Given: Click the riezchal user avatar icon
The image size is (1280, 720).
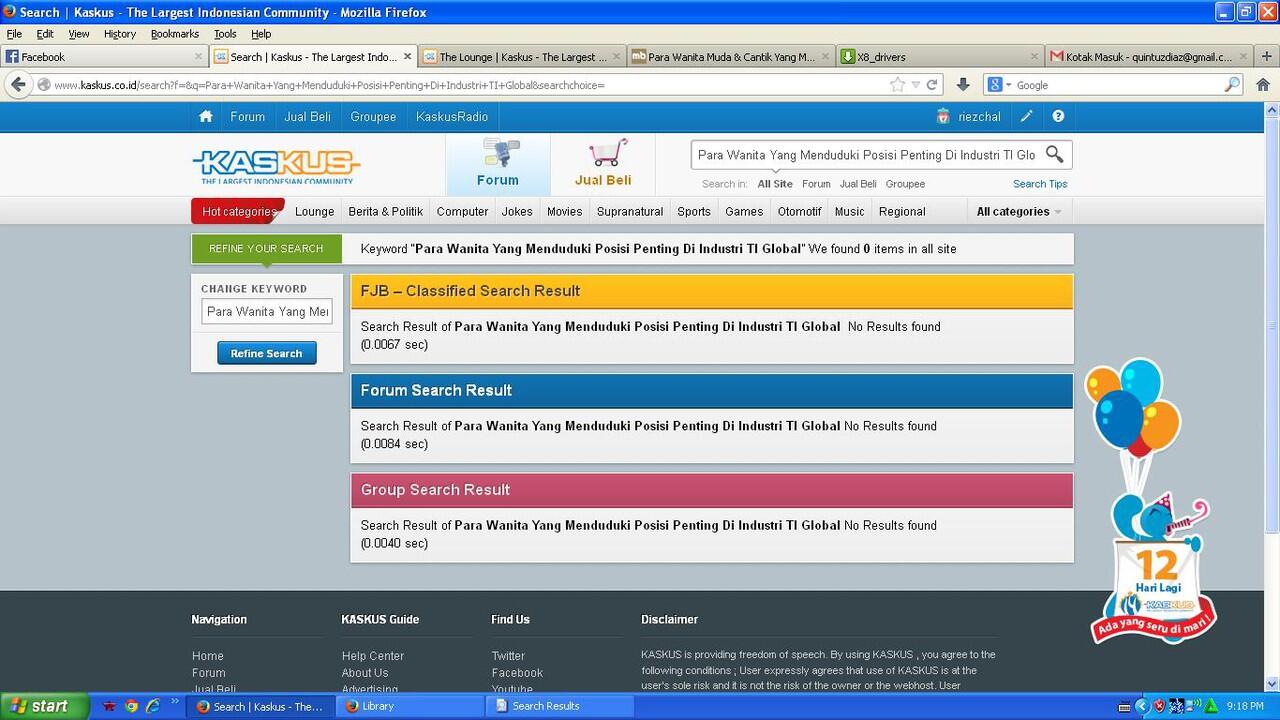Looking at the screenshot, I should [943, 117].
